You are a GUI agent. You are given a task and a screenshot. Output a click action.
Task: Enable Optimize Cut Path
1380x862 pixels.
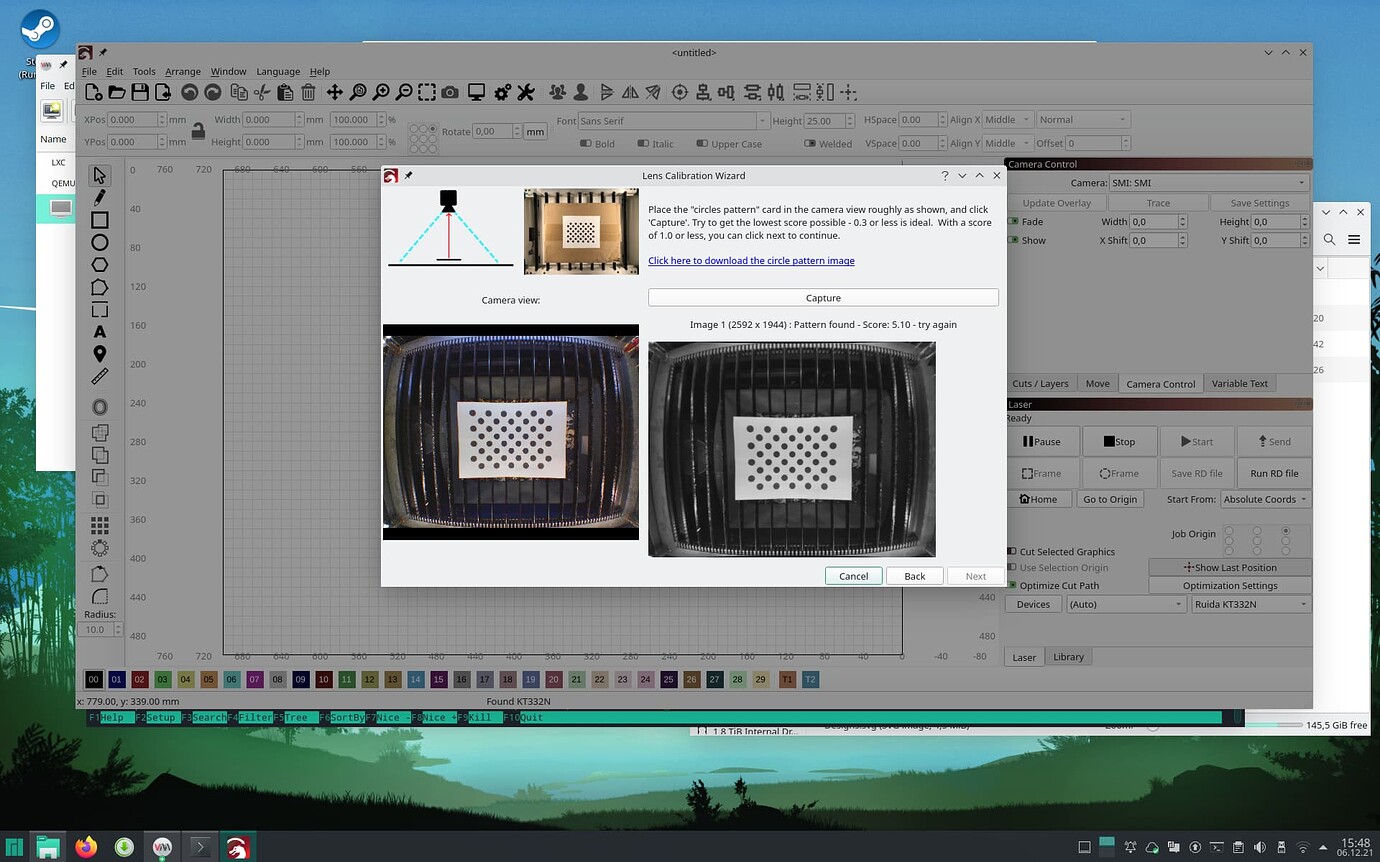[1012, 585]
